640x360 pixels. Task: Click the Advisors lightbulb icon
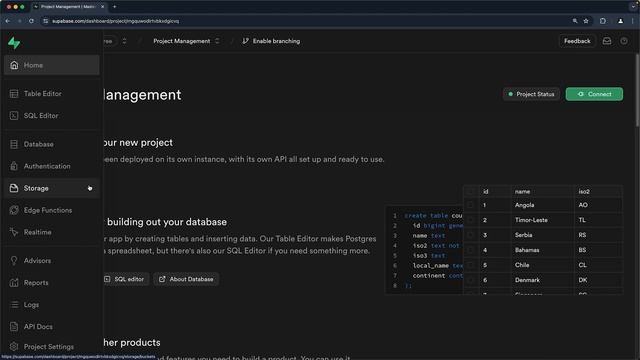pyautogui.click(x=14, y=260)
